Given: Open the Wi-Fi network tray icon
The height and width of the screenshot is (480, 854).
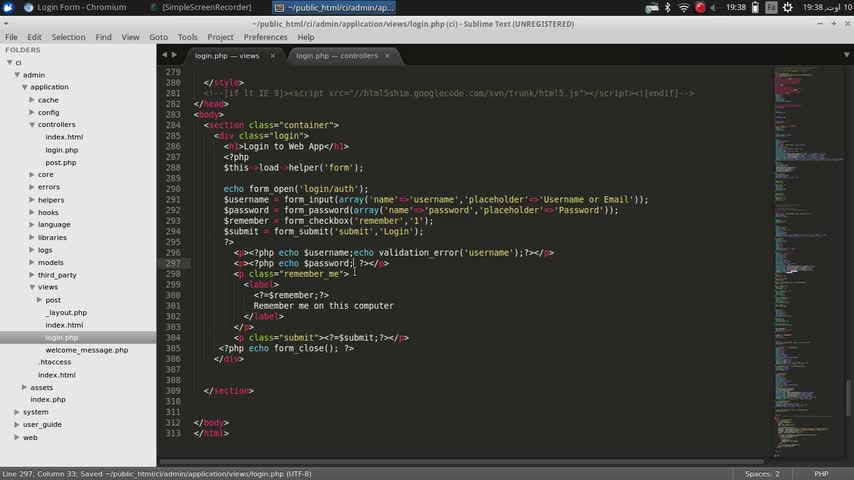Looking at the screenshot, I should coord(684,7).
